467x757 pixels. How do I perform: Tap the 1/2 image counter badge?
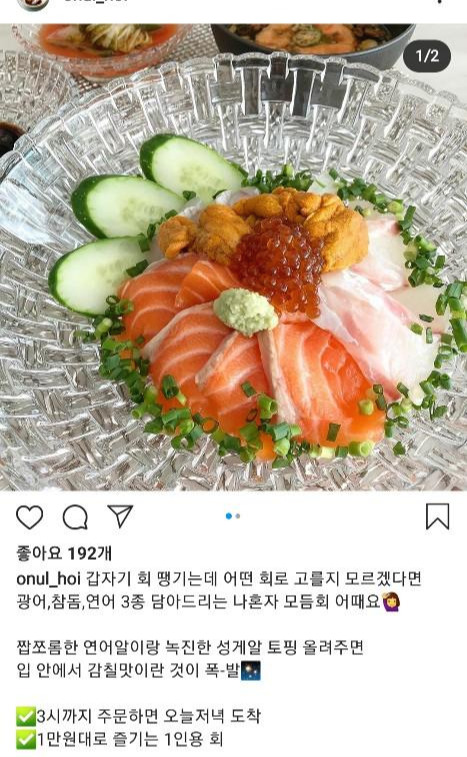[427, 56]
